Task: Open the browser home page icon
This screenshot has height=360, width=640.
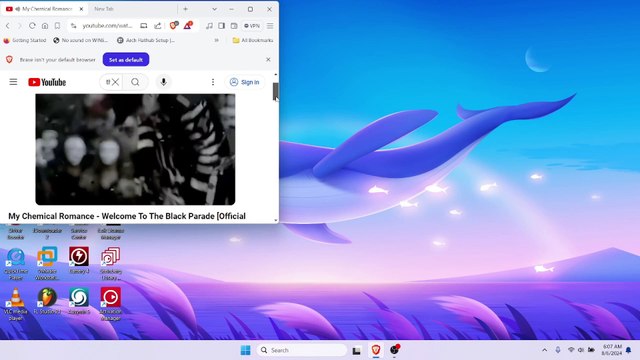Action: tap(45, 26)
